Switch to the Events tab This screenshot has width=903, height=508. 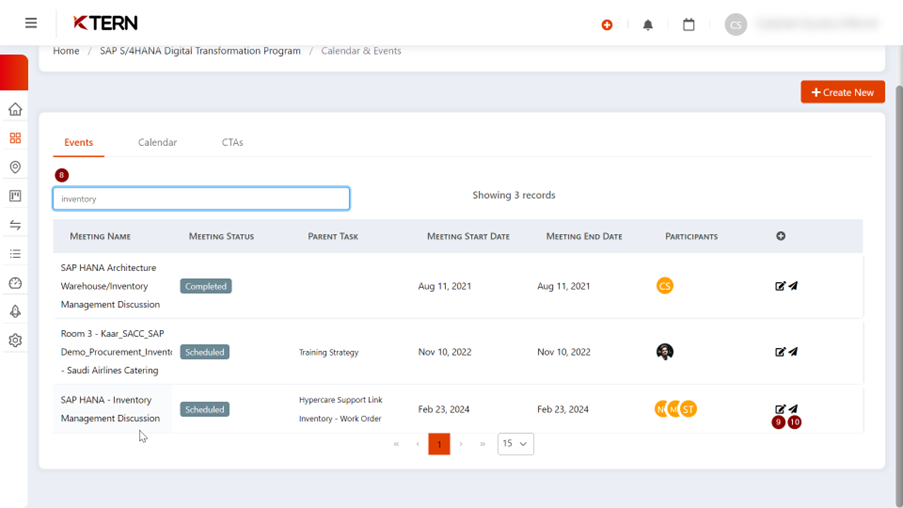(x=78, y=142)
